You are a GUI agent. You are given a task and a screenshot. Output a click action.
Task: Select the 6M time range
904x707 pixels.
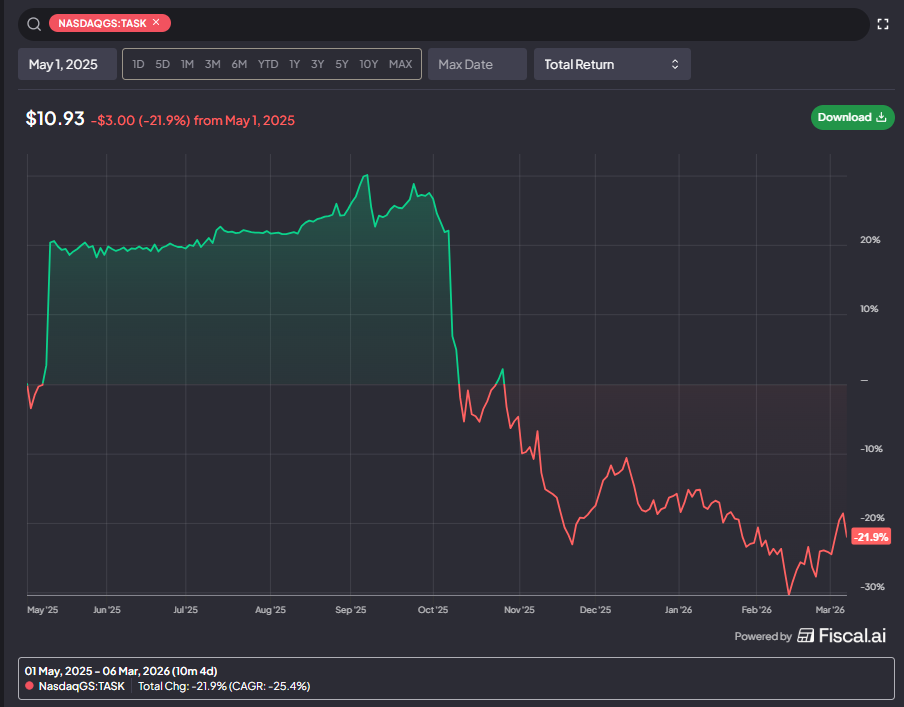[x=239, y=64]
